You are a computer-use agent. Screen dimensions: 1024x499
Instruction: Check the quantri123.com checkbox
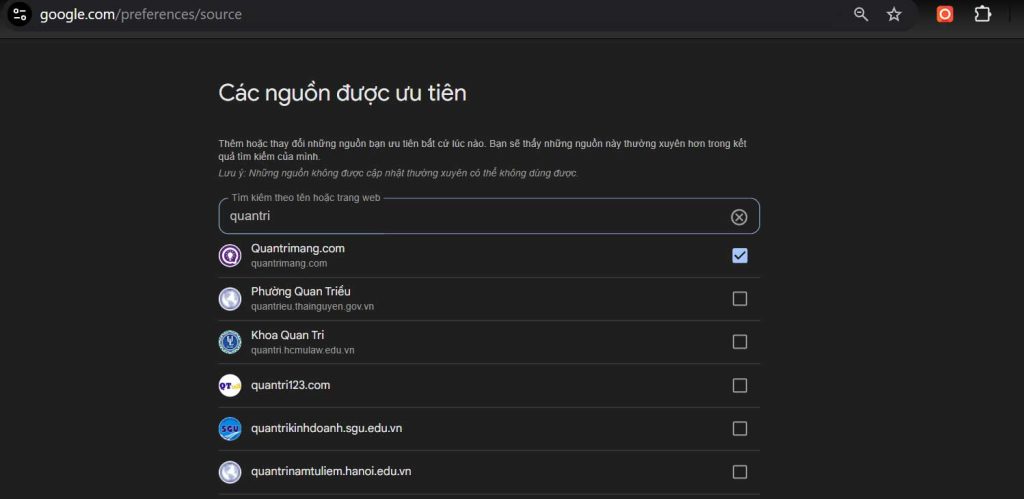click(x=739, y=385)
